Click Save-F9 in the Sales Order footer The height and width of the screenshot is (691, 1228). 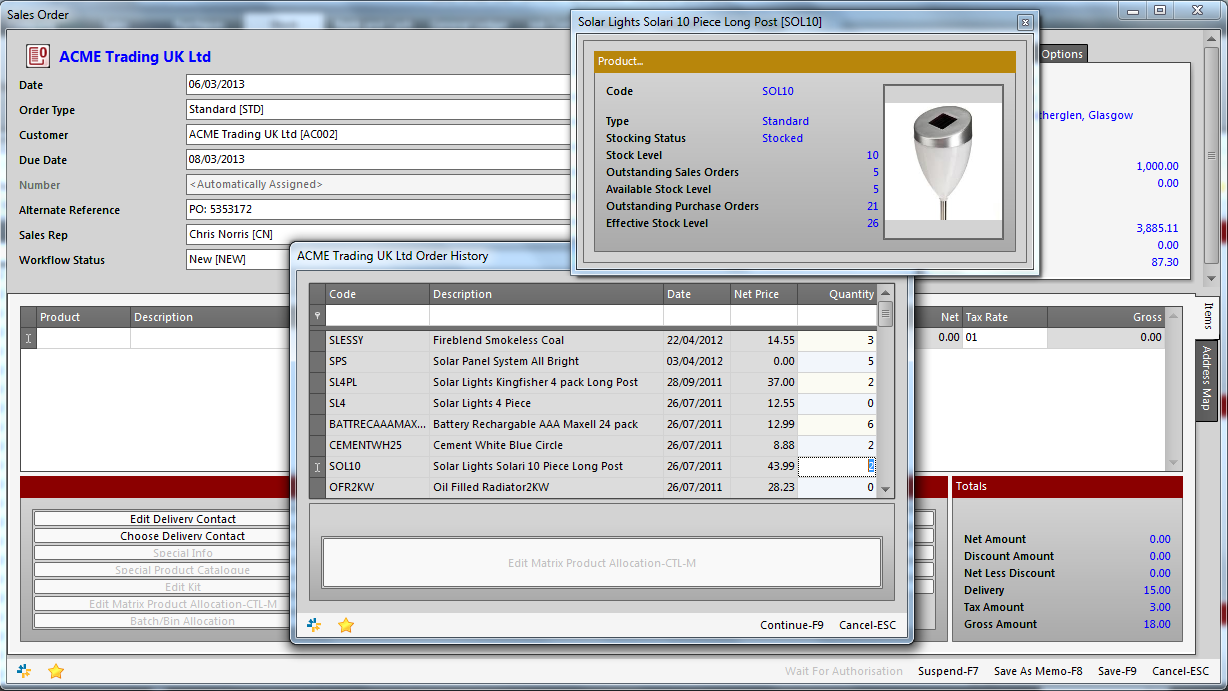tap(1117, 671)
